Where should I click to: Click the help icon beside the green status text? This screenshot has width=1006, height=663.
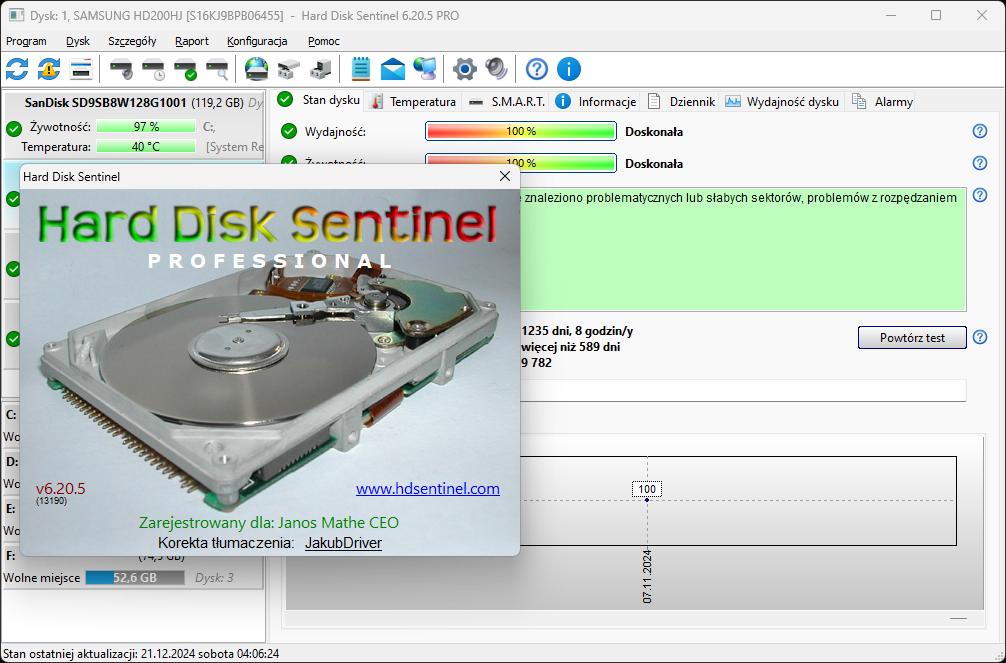[x=980, y=195]
